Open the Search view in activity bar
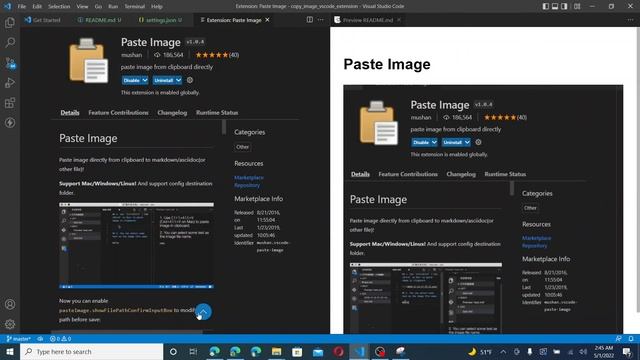 tap(10, 42)
